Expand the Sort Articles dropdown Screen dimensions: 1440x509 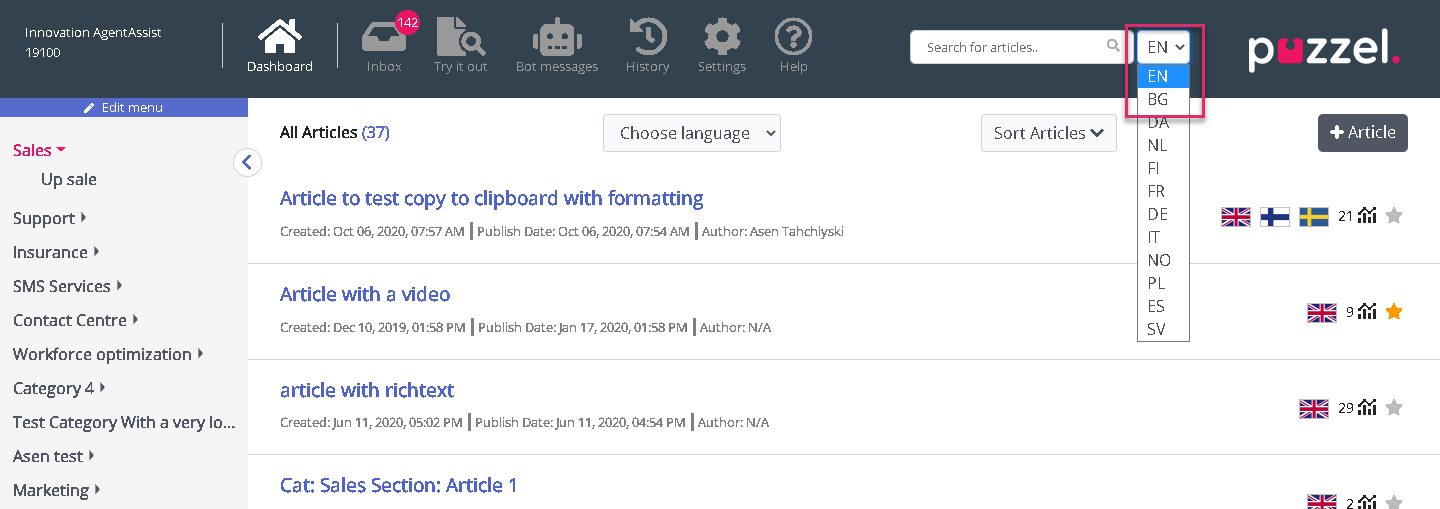click(1048, 133)
